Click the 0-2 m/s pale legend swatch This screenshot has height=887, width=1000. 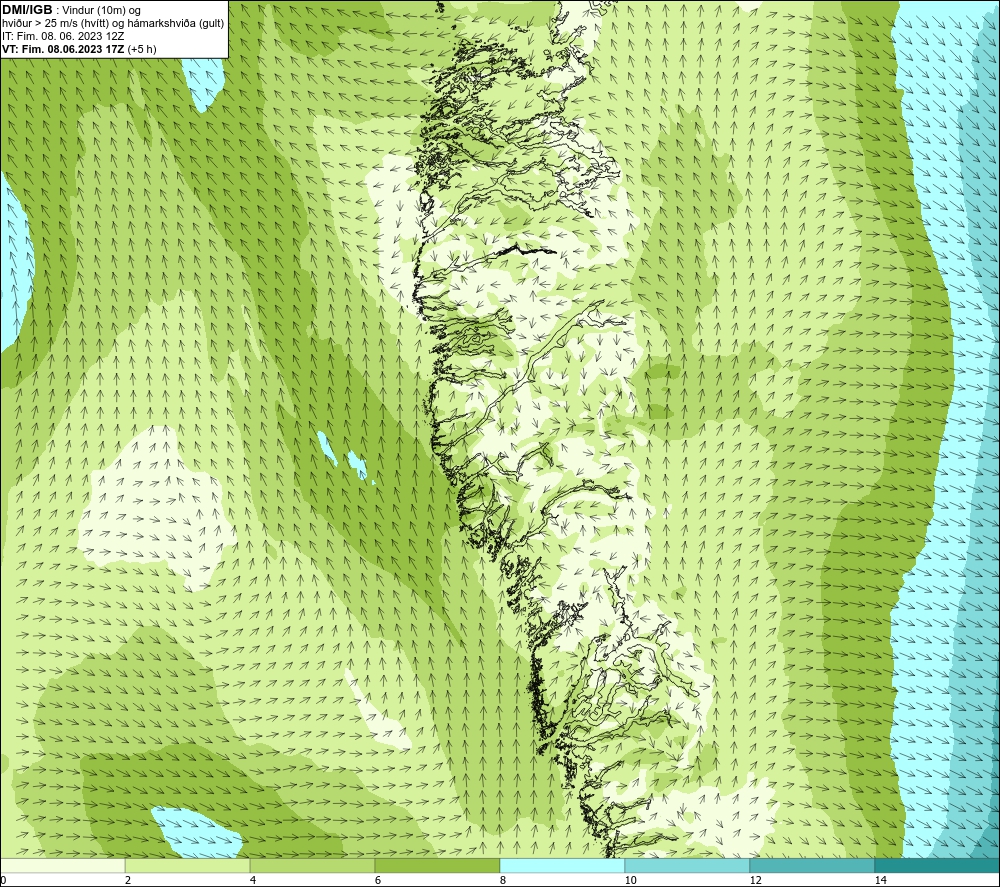pos(62,866)
